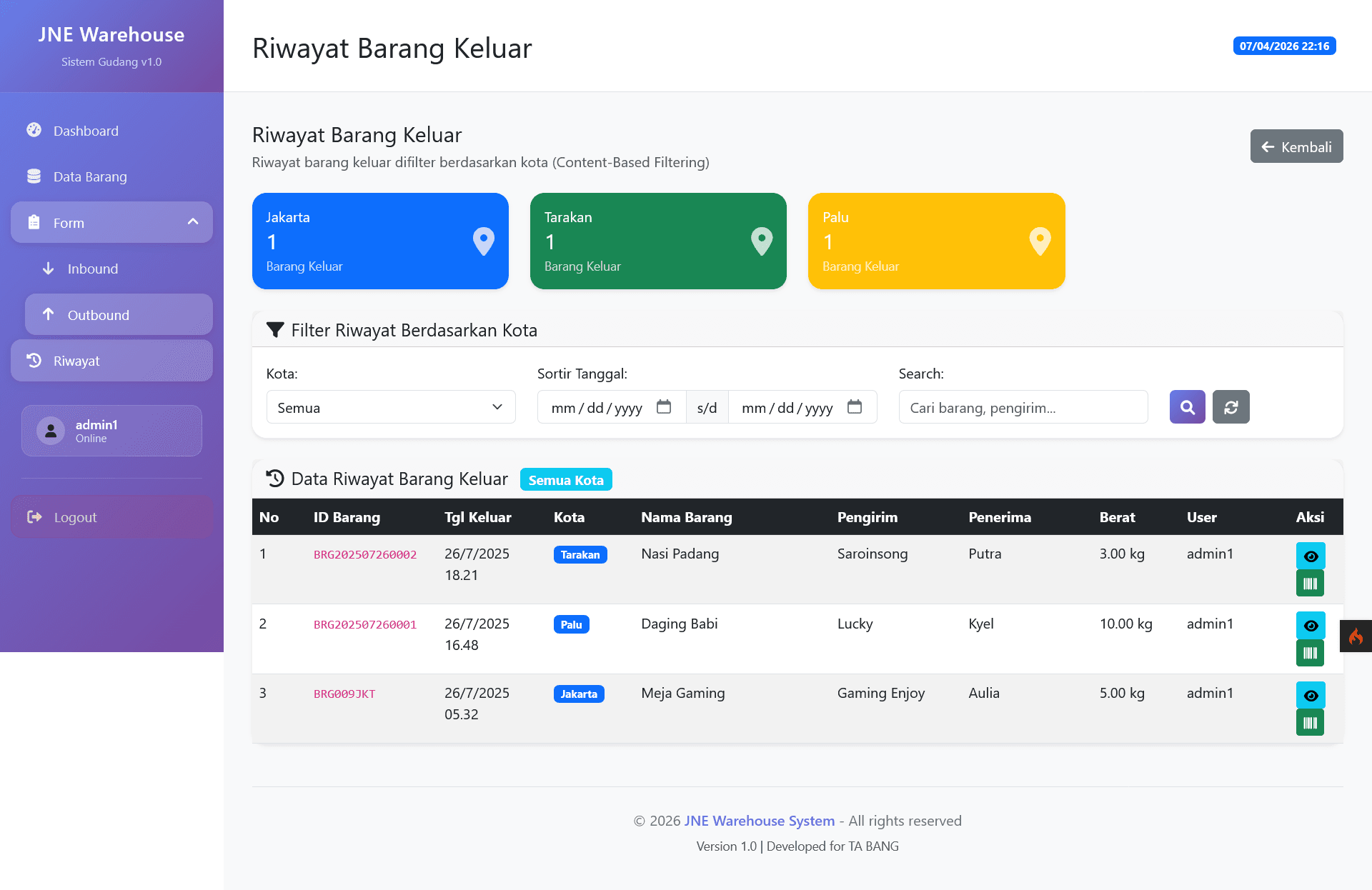View details of Meja Gaming row
Screen dimensions: 1372x890
click(x=1310, y=695)
